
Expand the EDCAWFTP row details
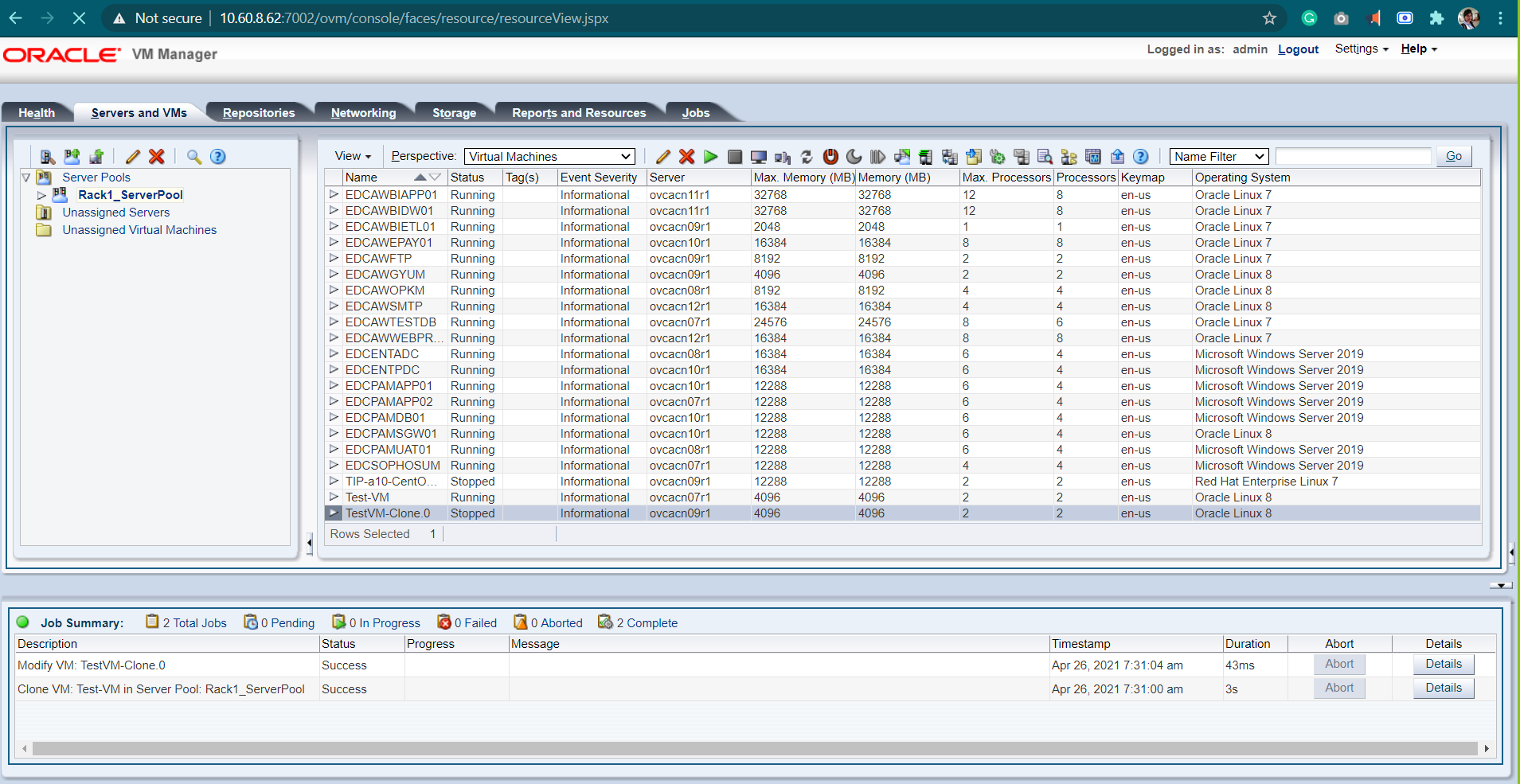tap(334, 258)
